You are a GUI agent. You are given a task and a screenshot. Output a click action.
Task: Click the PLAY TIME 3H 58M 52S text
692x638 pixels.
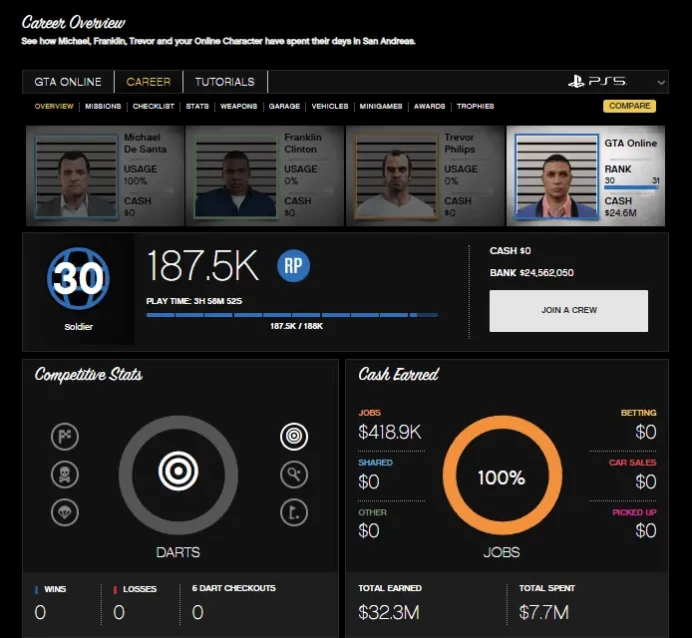(194, 301)
